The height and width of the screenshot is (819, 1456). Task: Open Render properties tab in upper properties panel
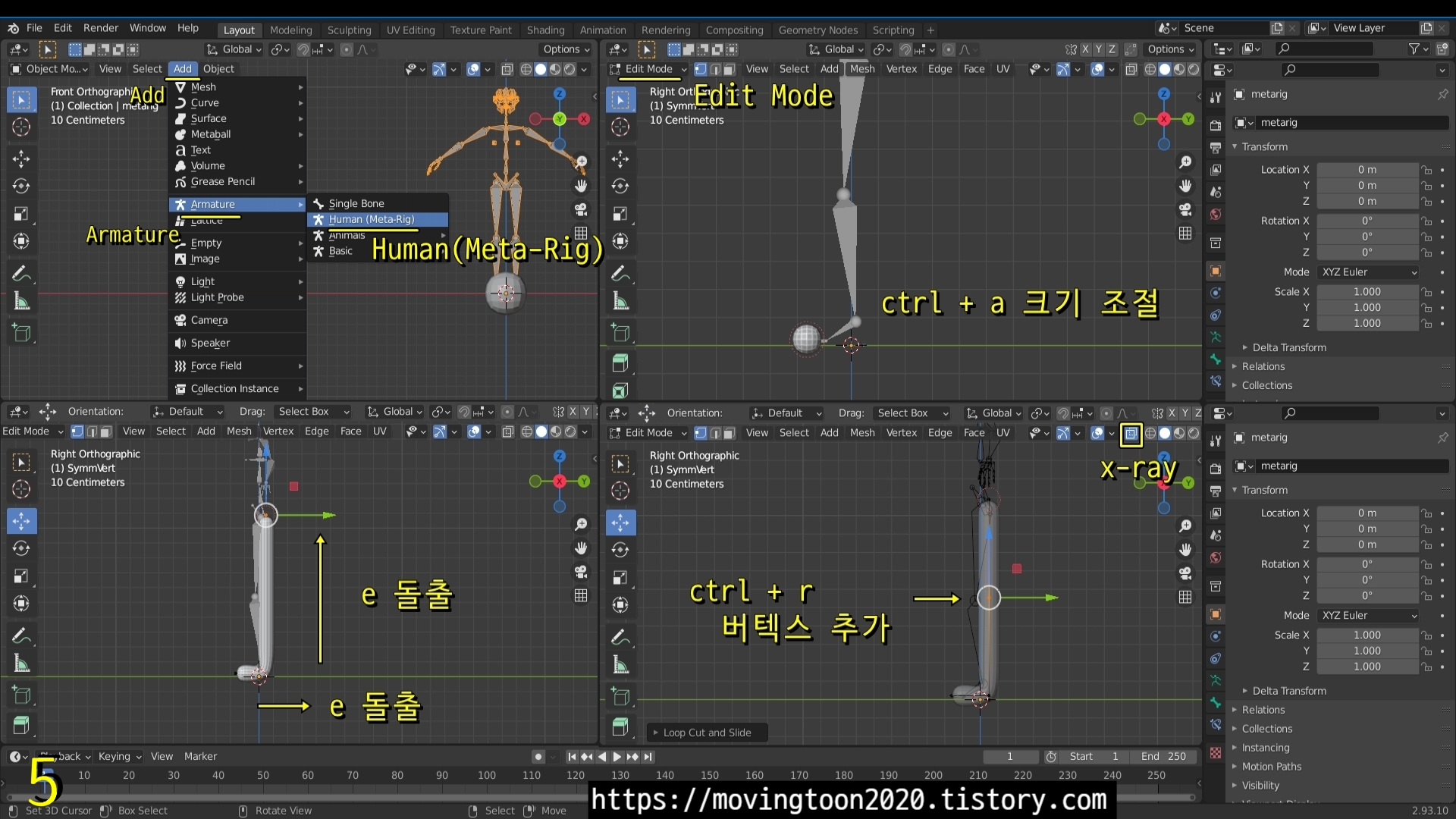(x=1216, y=125)
